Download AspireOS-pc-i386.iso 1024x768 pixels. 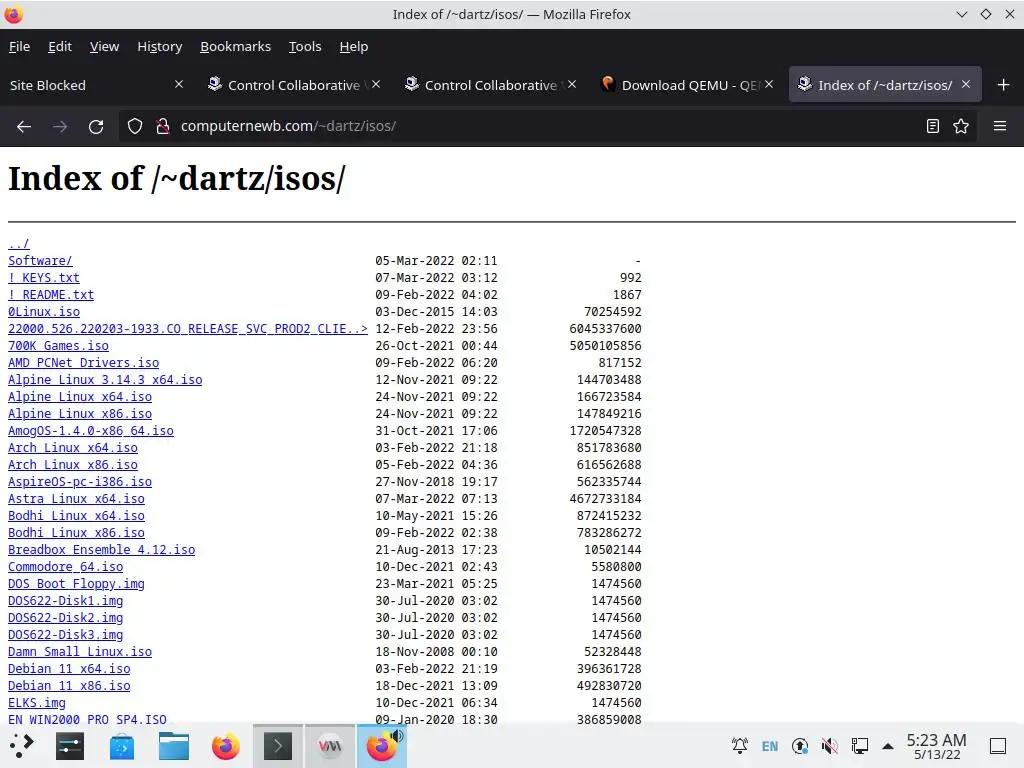click(80, 481)
